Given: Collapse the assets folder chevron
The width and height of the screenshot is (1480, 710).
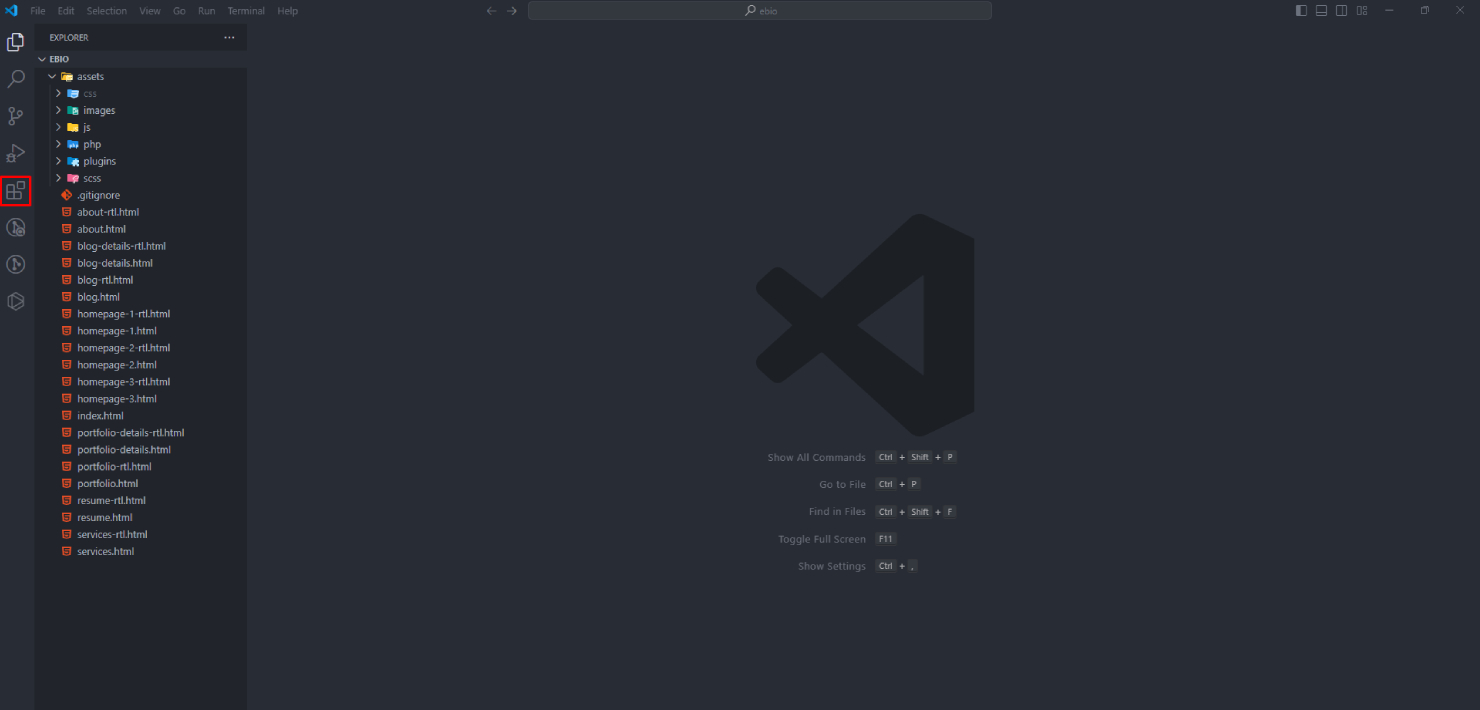Looking at the screenshot, I should 52,76.
